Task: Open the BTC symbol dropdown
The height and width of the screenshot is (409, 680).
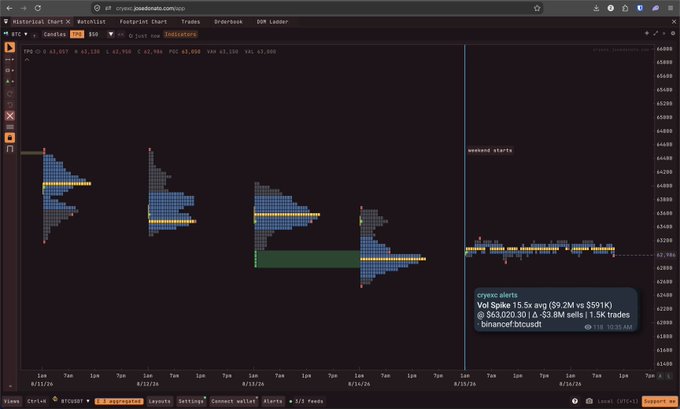Action: click(19, 34)
